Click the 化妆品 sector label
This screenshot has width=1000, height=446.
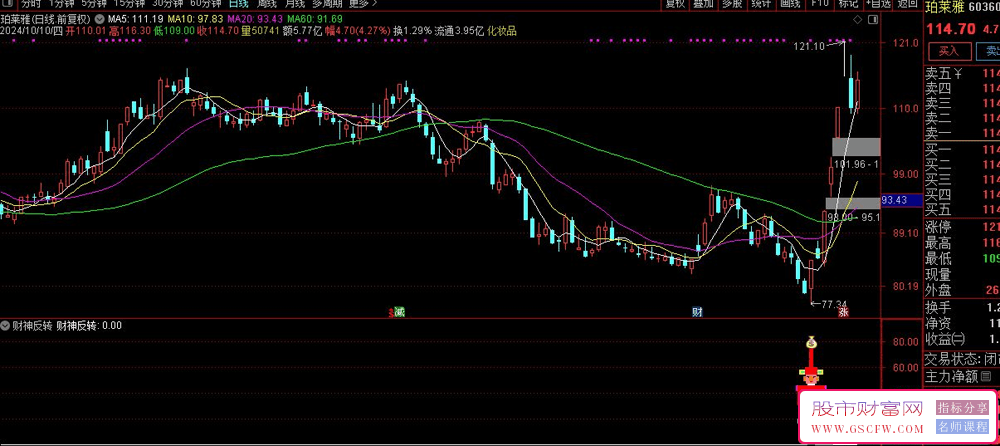[x=502, y=30]
